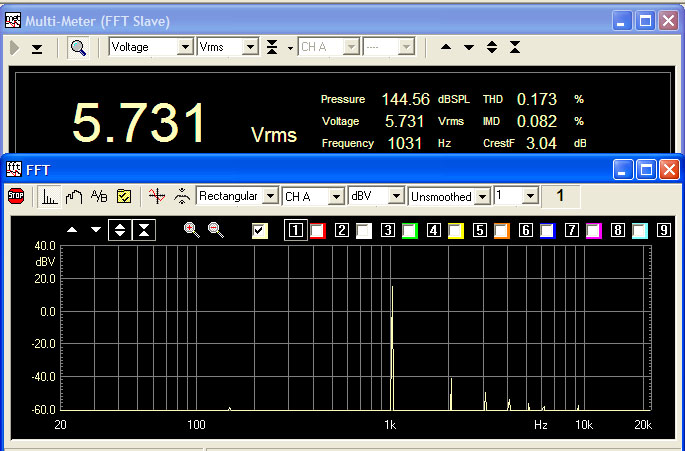
Task: Click the FFT graph up arrow button
Action: pyautogui.click(x=71, y=230)
